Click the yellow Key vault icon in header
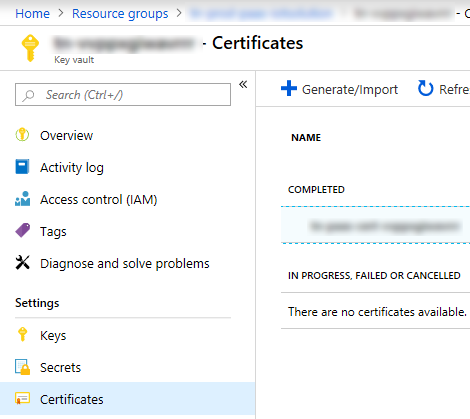 30,48
